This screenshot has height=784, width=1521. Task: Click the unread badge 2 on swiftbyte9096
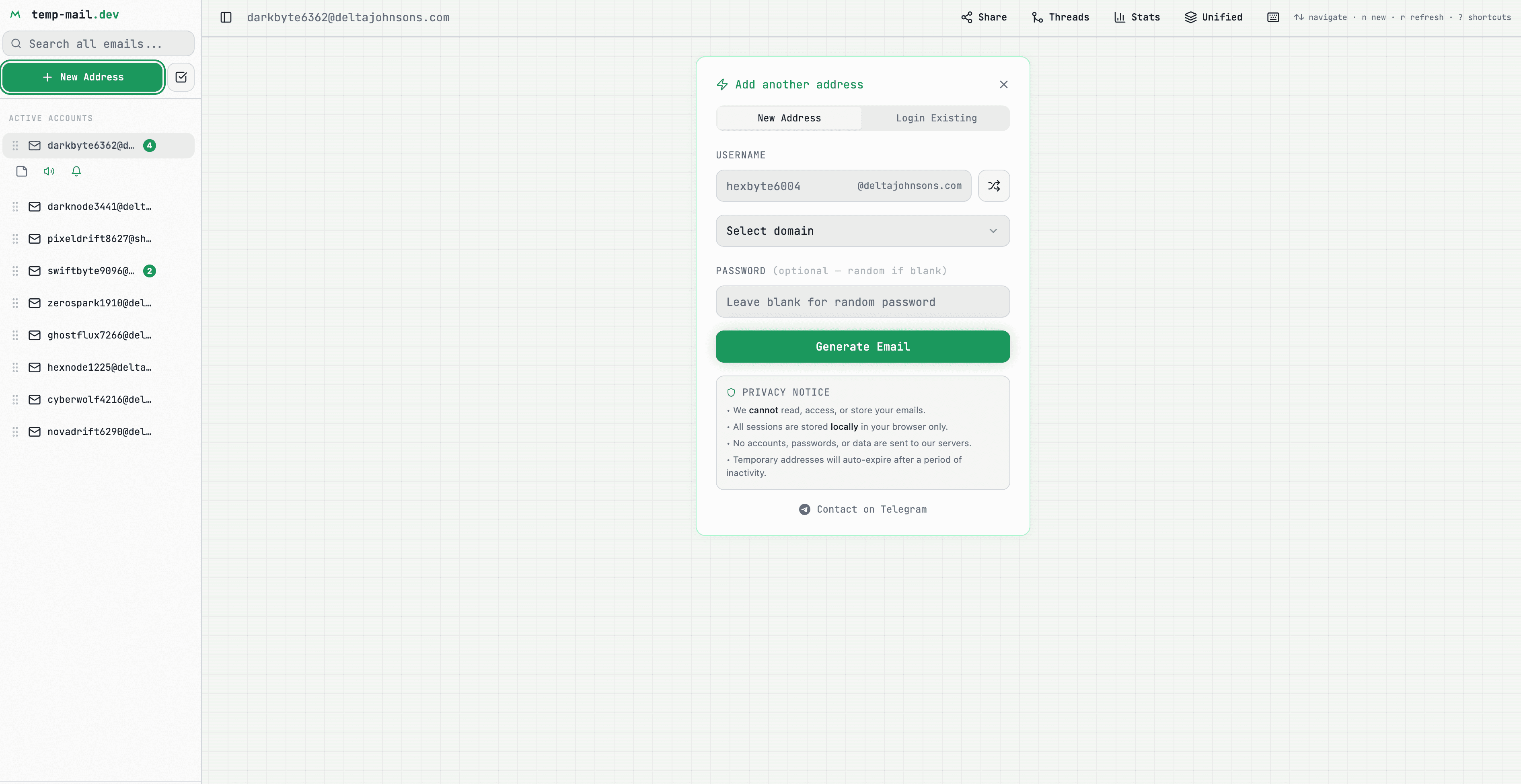(x=149, y=271)
